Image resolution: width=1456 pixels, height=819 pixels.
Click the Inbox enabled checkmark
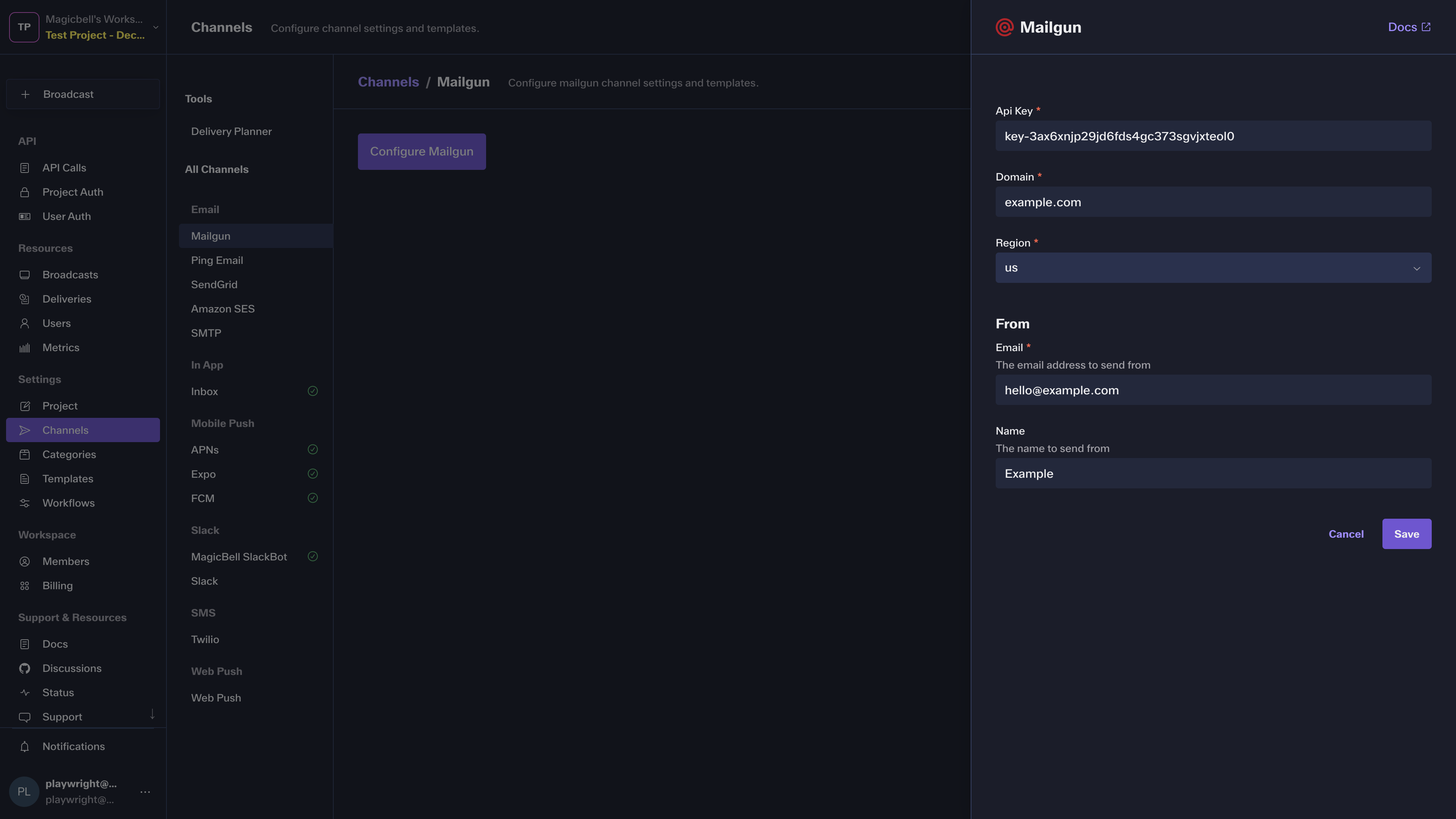(312, 391)
